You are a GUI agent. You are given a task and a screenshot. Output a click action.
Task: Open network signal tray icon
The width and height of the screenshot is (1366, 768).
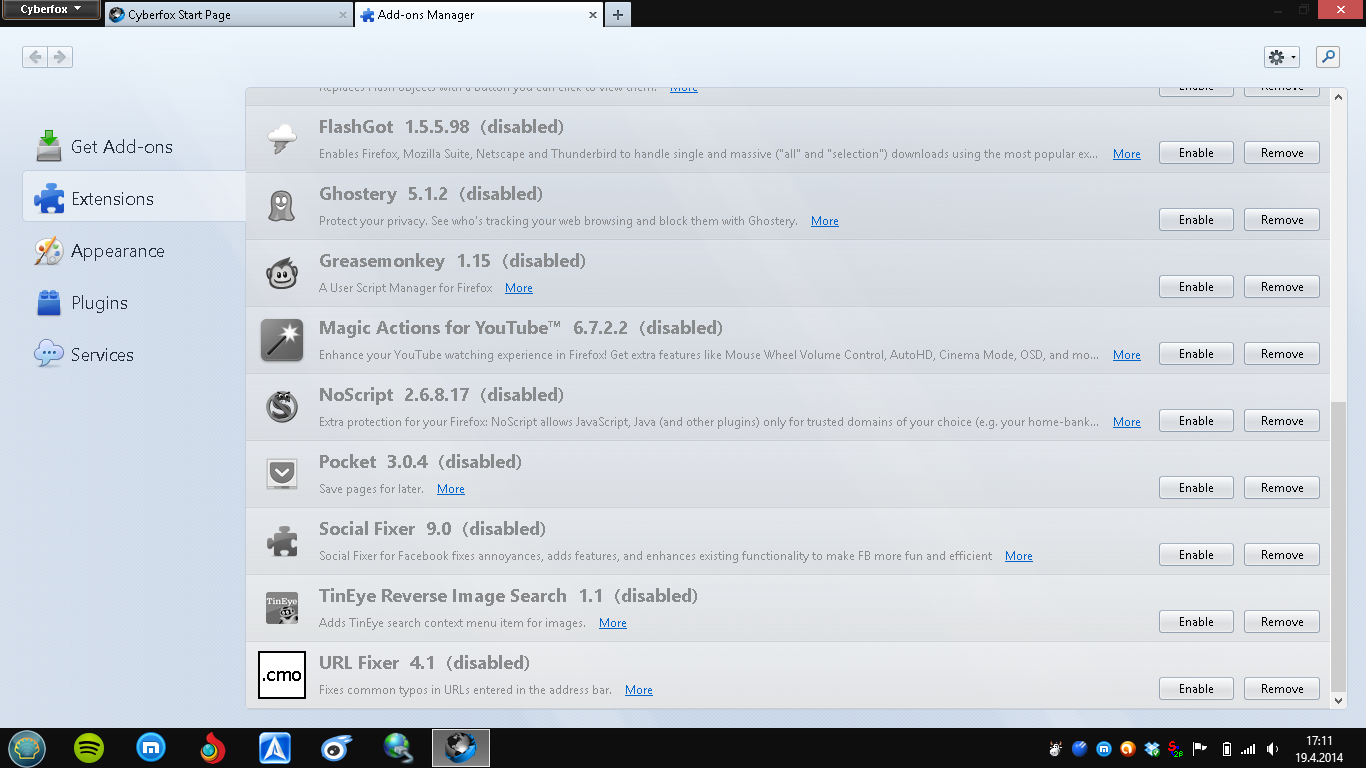pyautogui.click(x=1248, y=748)
